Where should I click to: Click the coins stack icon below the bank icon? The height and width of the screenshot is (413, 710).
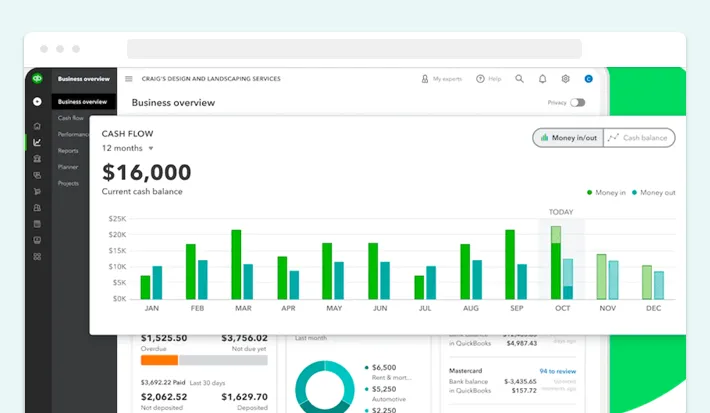[37, 175]
